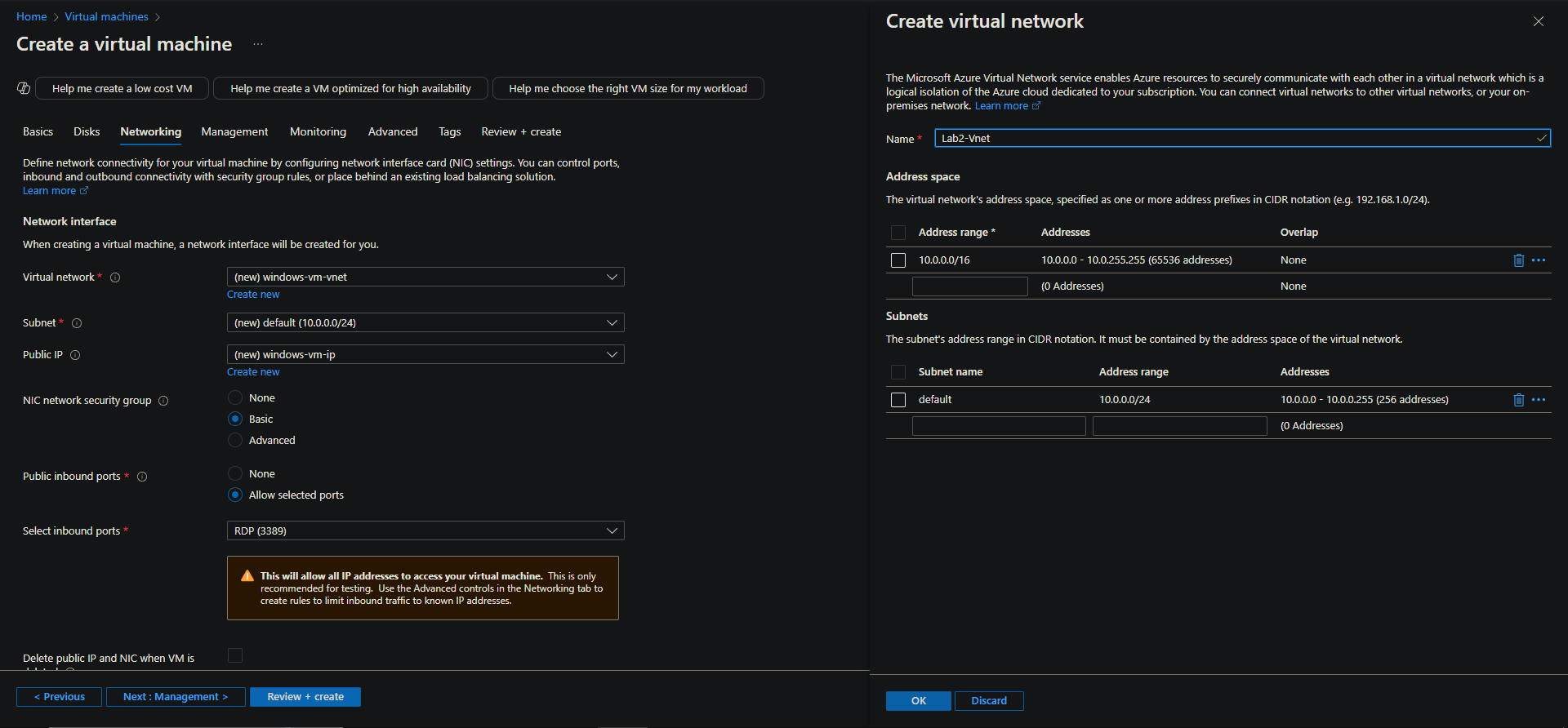Delete the 10.0.0.0/16 address range with trash icon
This screenshot has height=728, width=1568.
(1518, 260)
